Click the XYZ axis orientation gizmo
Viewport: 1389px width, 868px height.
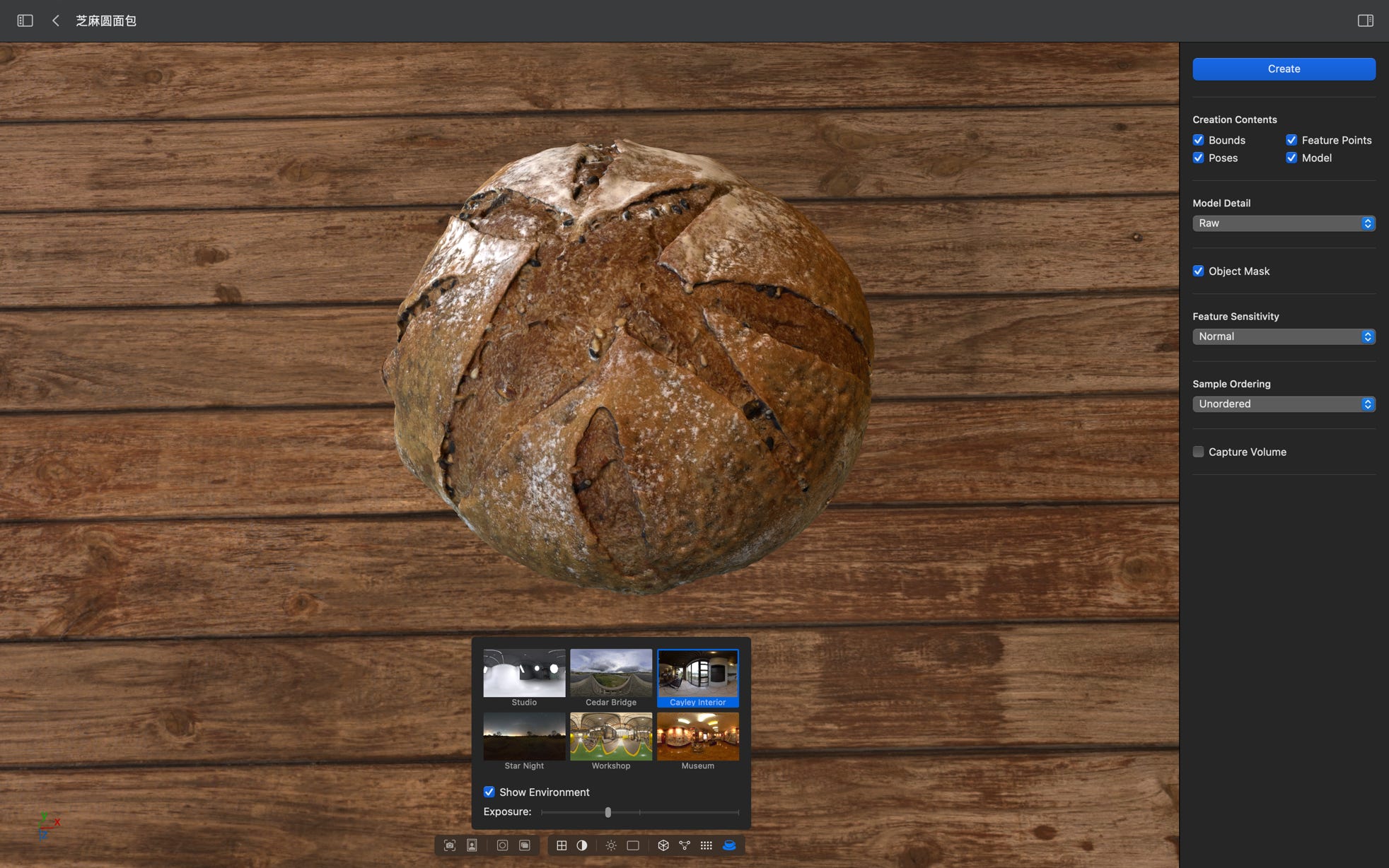(48, 825)
